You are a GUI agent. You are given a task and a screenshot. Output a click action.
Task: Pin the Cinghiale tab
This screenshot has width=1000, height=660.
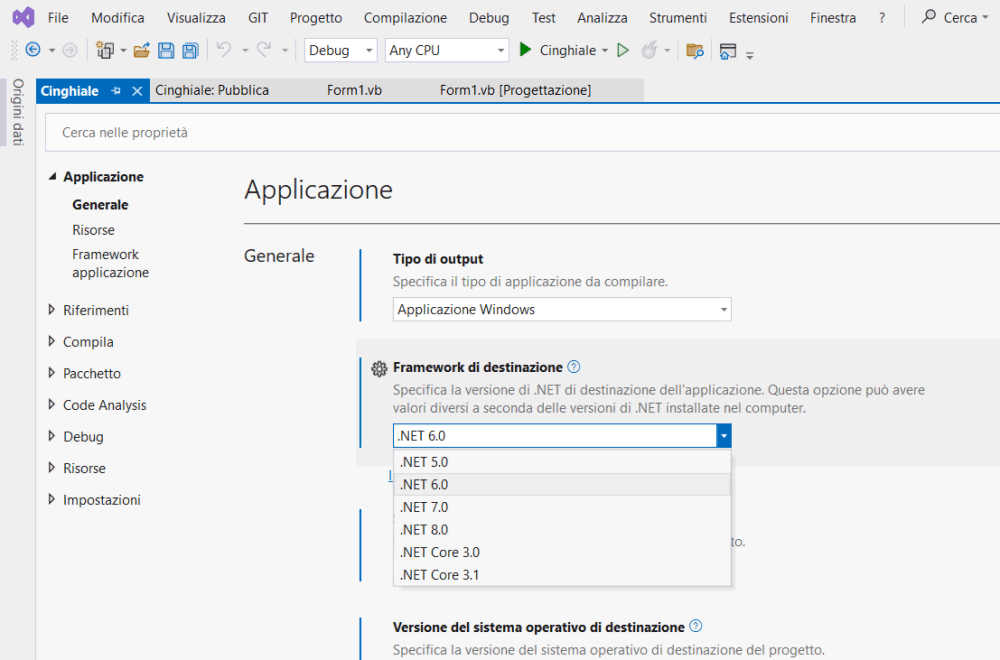pos(116,90)
